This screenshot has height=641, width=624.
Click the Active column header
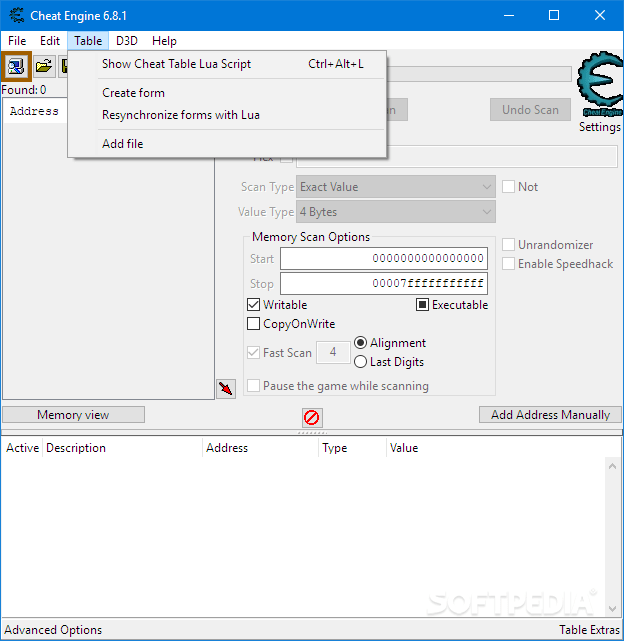pyautogui.click(x=22, y=448)
